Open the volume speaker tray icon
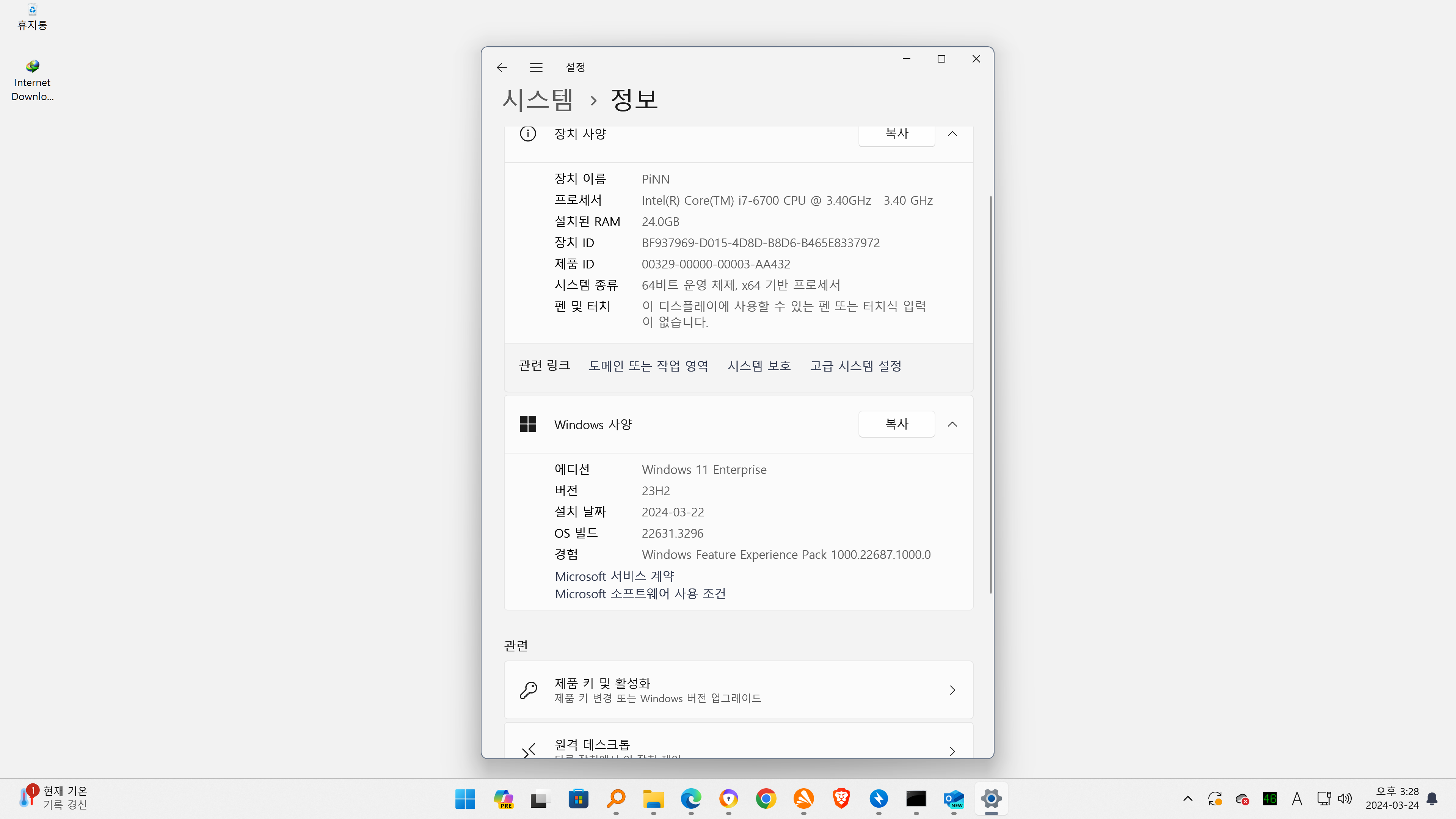 coord(1345,799)
